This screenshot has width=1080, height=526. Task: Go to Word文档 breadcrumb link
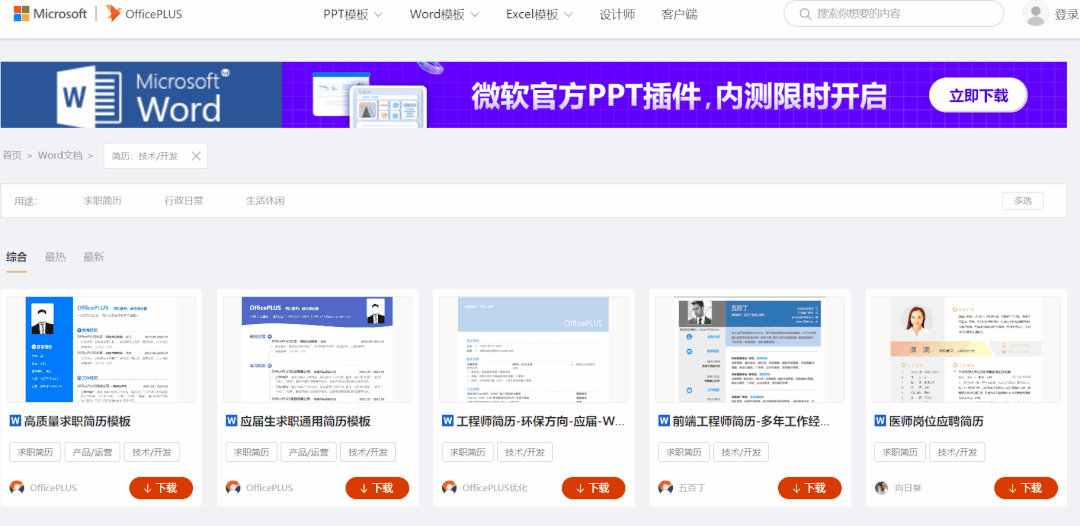click(x=60, y=156)
